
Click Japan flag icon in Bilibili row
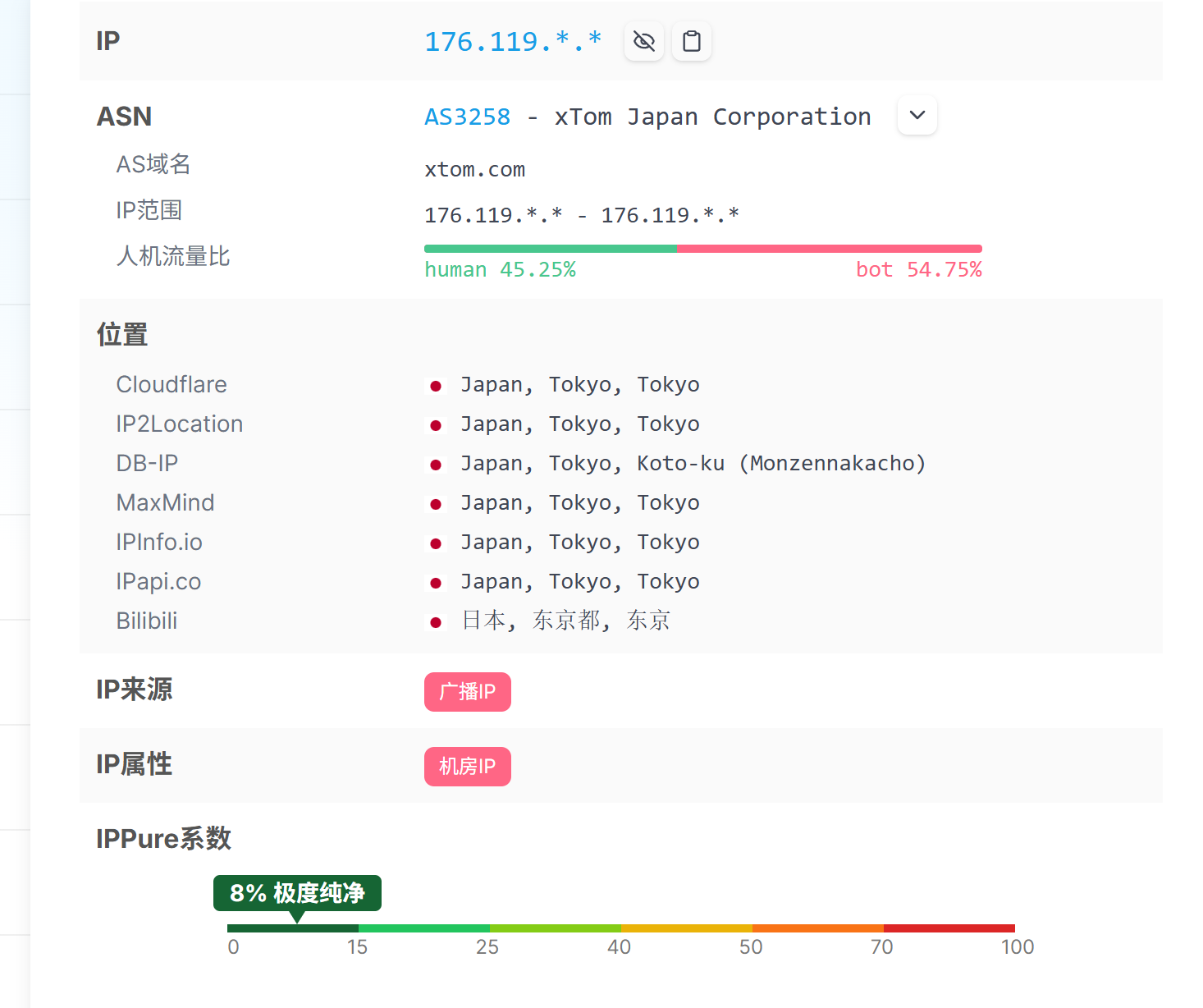[436, 622]
